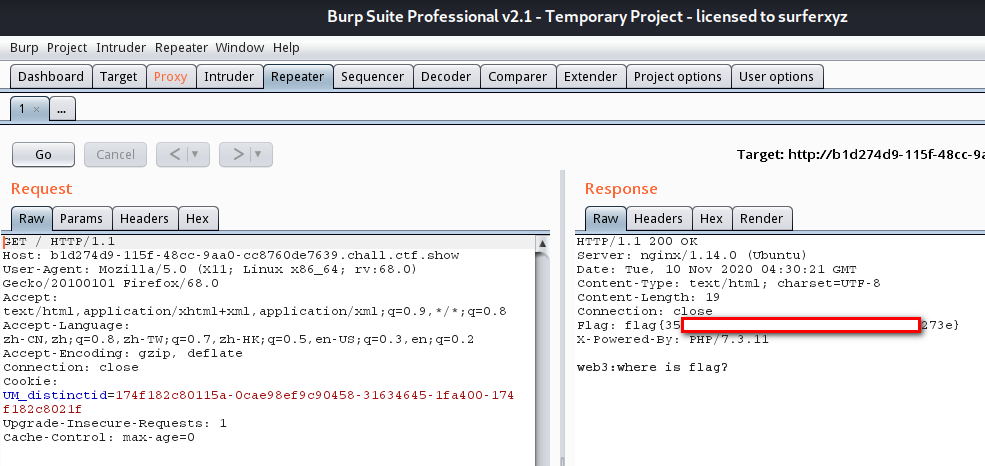The height and width of the screenshot is (466, 985).
Task: Click 'Content-Length: 19' response header
Action: [x=648, y=297]
